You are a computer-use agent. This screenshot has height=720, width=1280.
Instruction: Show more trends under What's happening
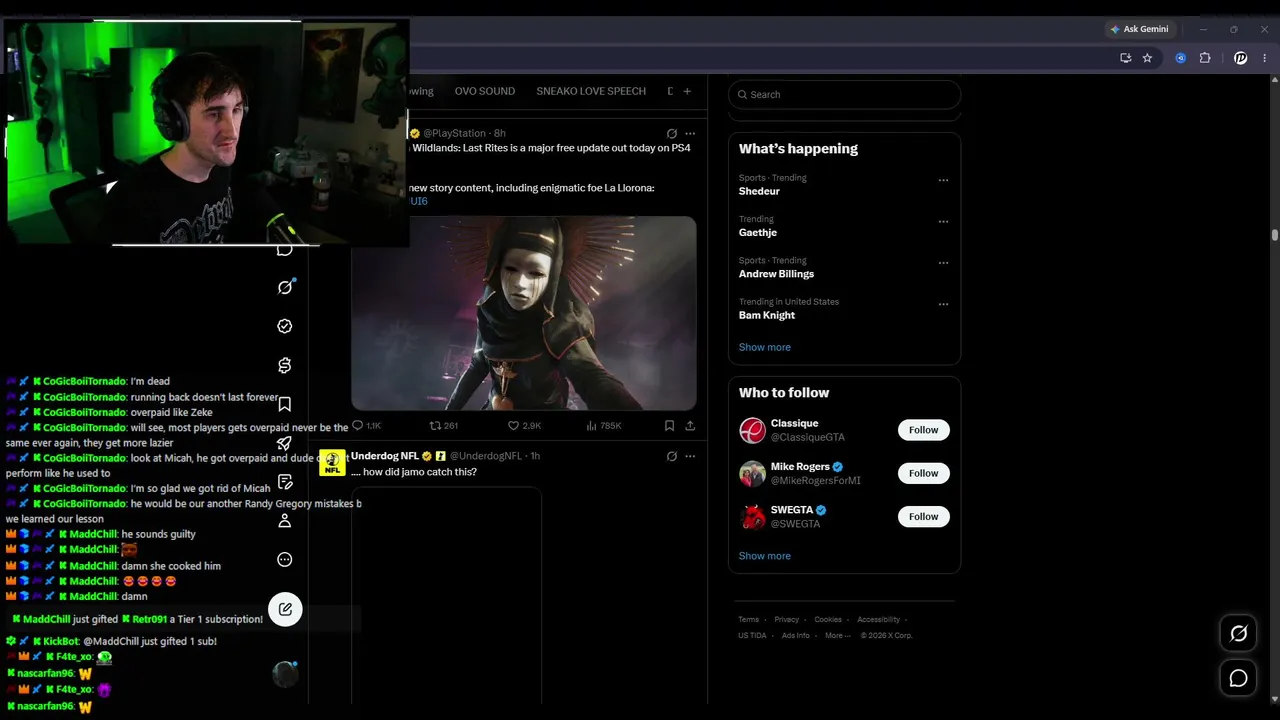coord(764,347)
